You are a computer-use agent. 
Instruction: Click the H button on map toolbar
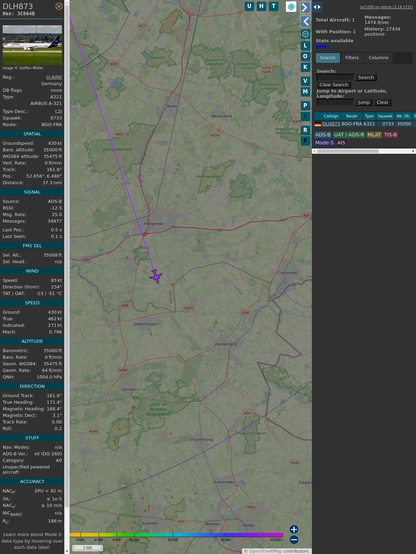point(262,6)
